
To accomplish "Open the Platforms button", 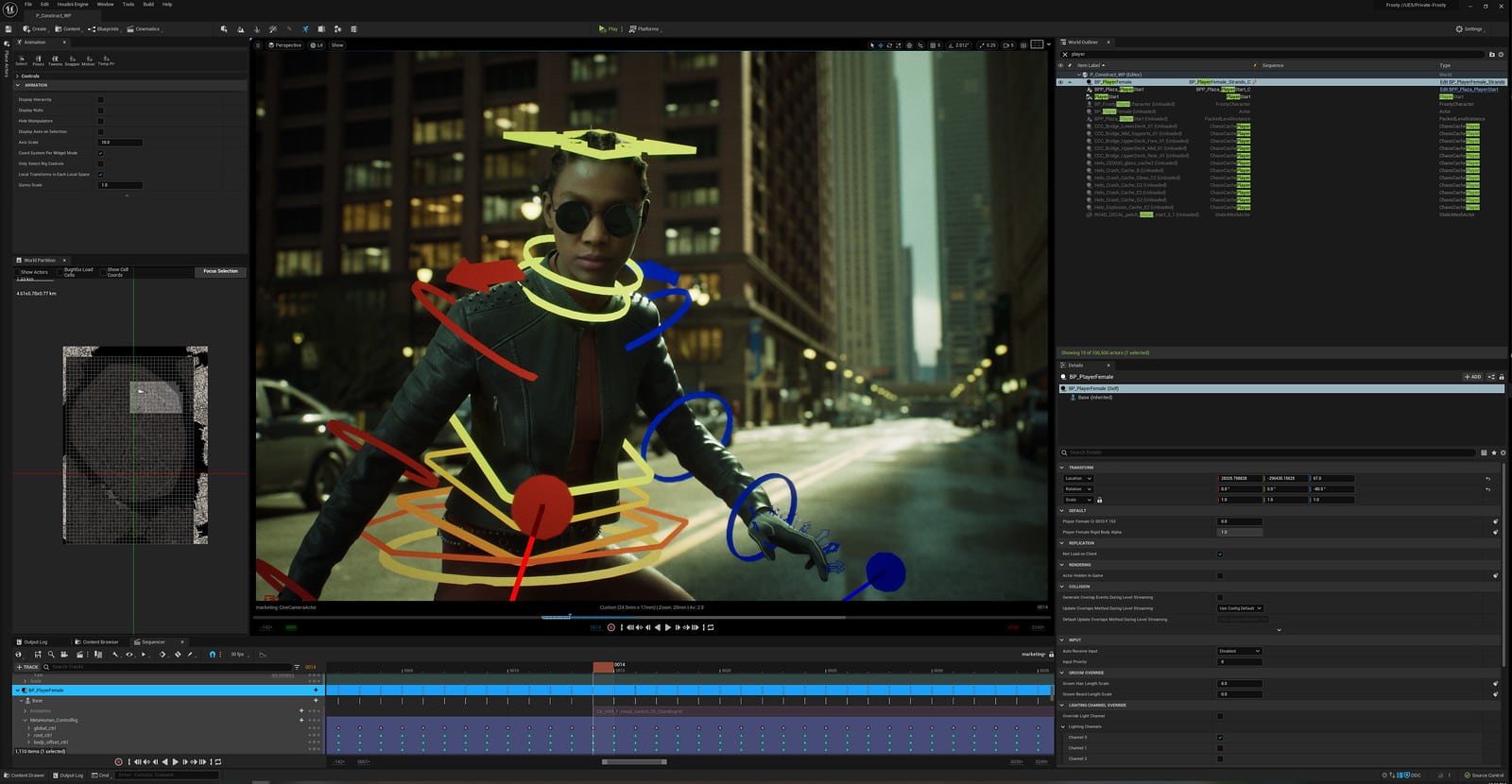I will tap(644, 29).
